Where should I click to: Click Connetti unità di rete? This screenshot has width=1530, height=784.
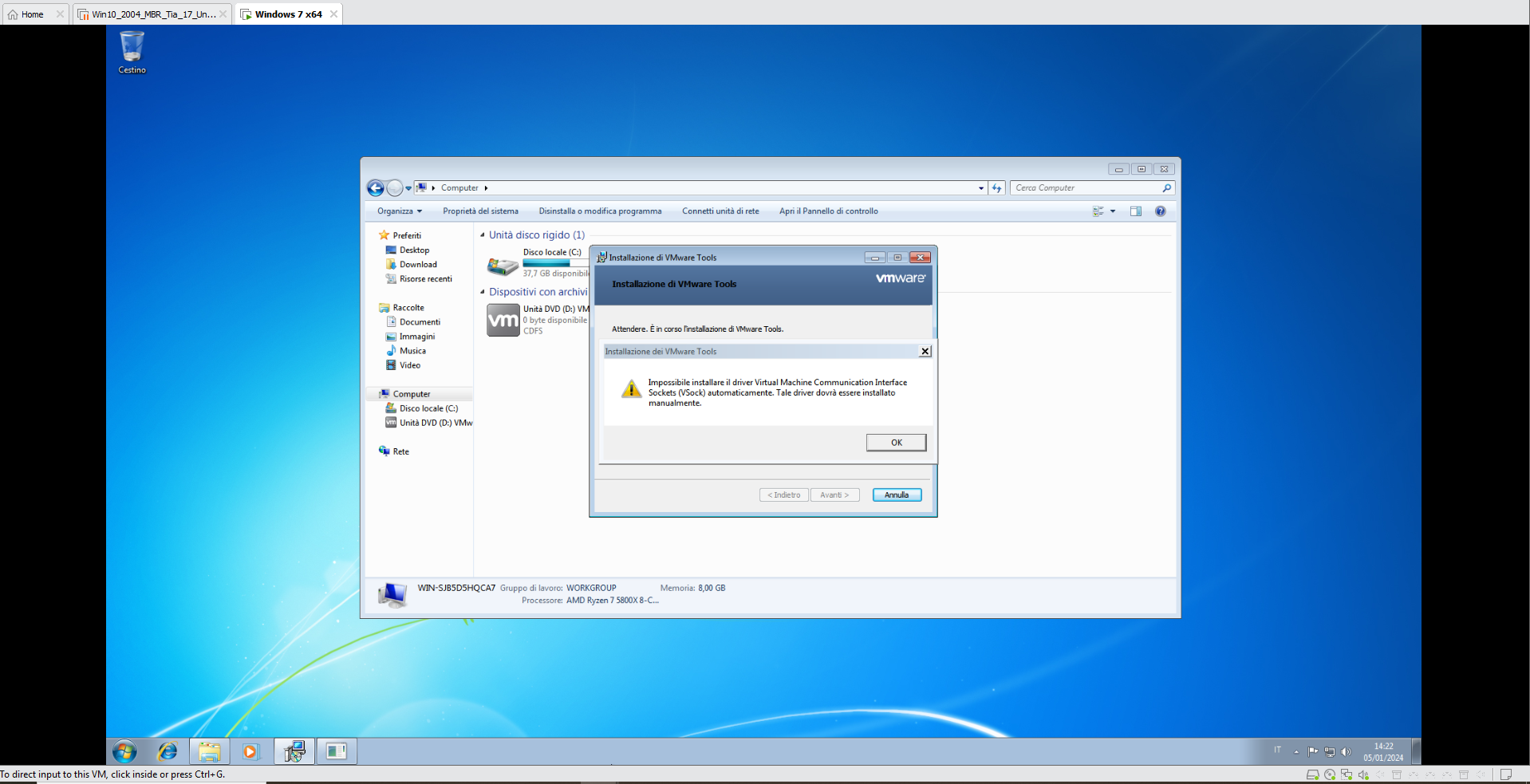coord(720,211)
